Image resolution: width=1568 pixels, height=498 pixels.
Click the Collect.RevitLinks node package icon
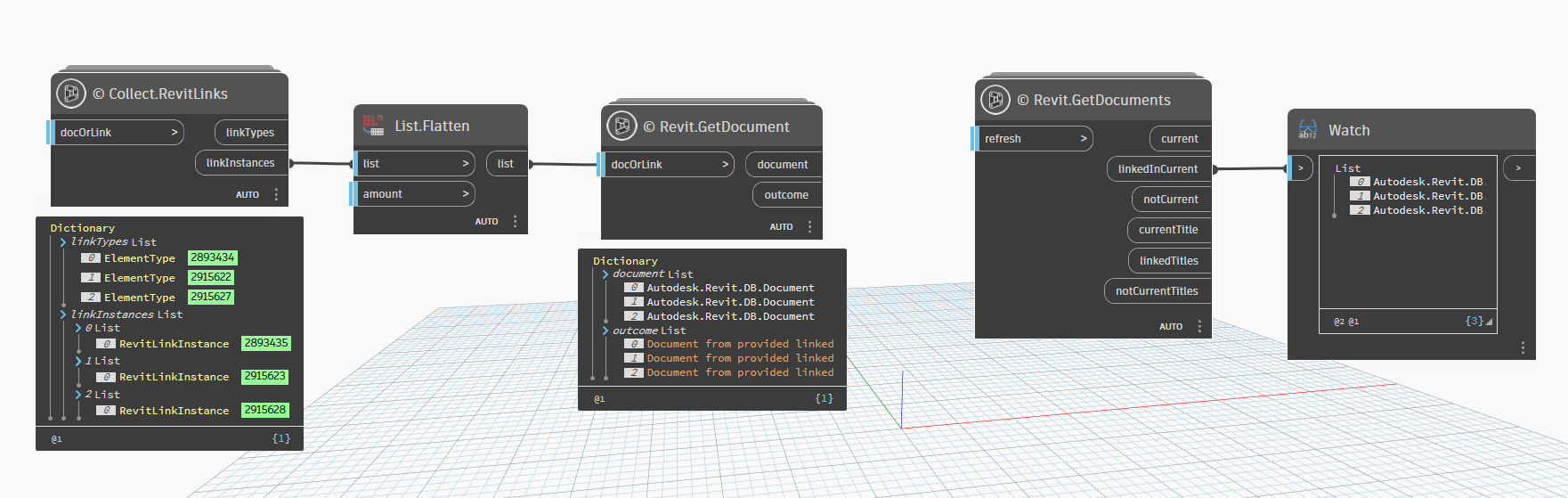tap(70, 93)
